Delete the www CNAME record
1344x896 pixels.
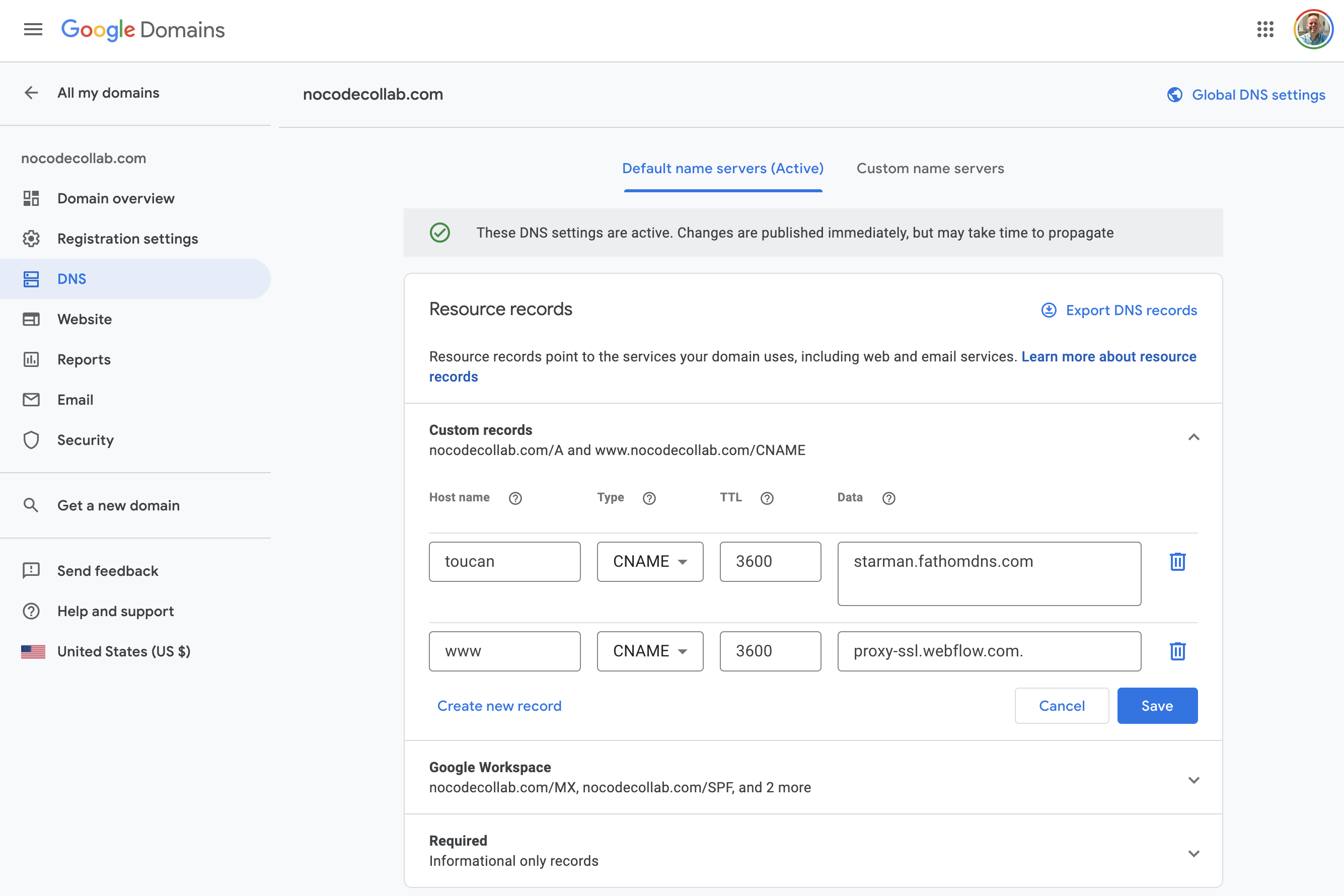click(1178, 651)
